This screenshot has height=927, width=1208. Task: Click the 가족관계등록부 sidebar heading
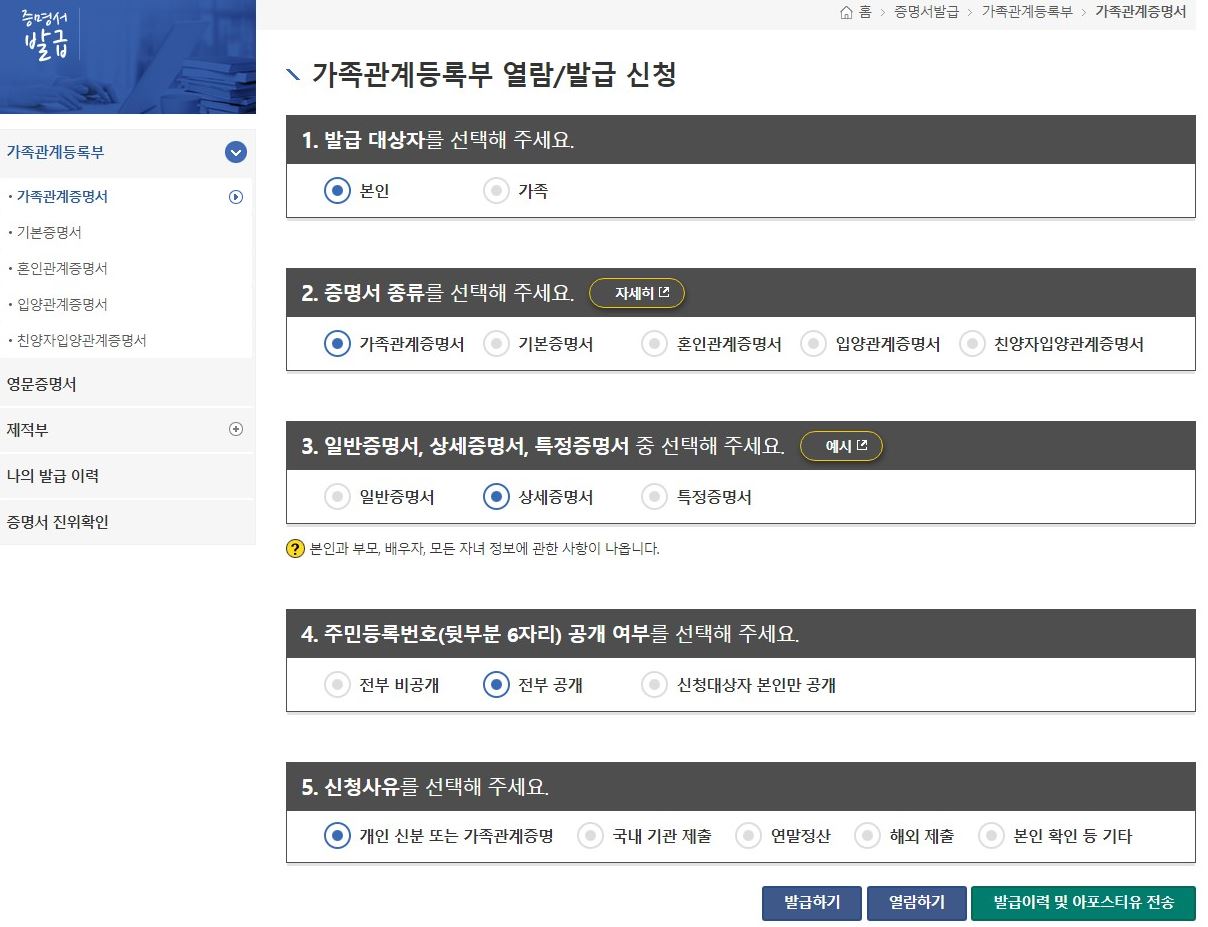[56, 152]
